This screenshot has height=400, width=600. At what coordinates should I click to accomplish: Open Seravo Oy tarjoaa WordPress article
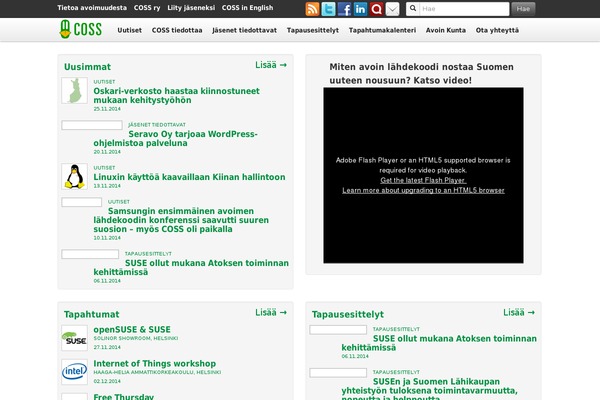coord(175,139)
